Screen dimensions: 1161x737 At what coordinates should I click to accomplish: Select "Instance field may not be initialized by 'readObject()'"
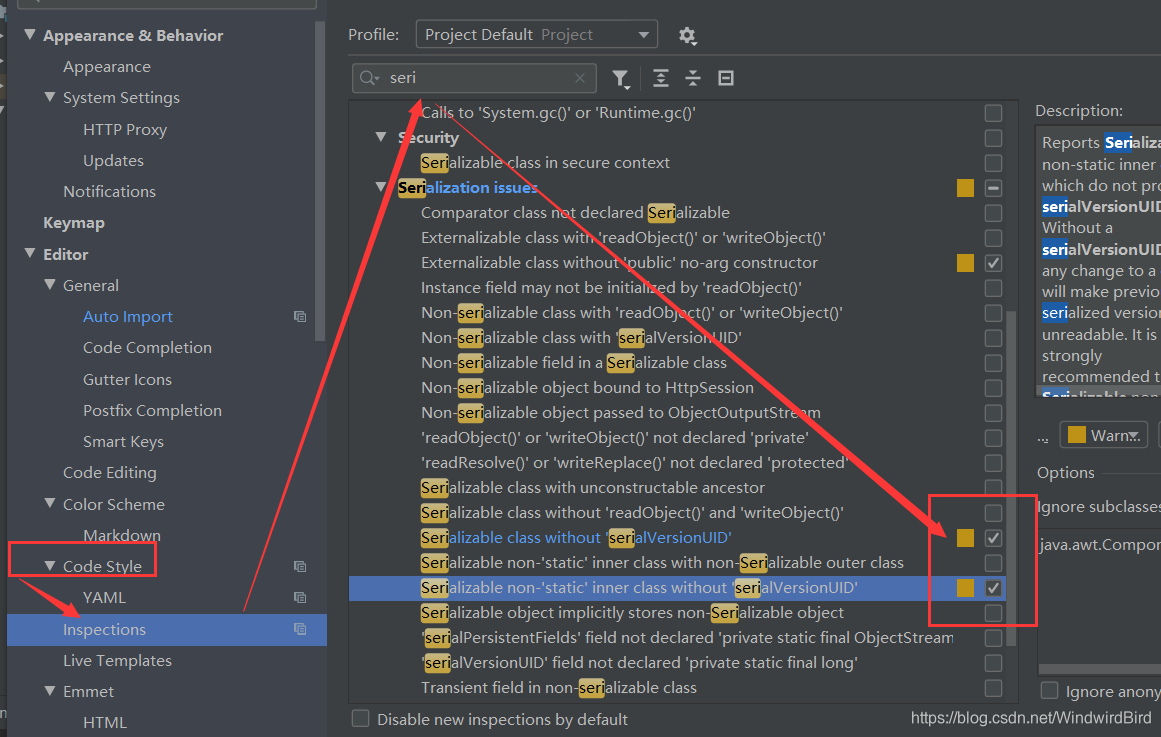pos(611,288)
